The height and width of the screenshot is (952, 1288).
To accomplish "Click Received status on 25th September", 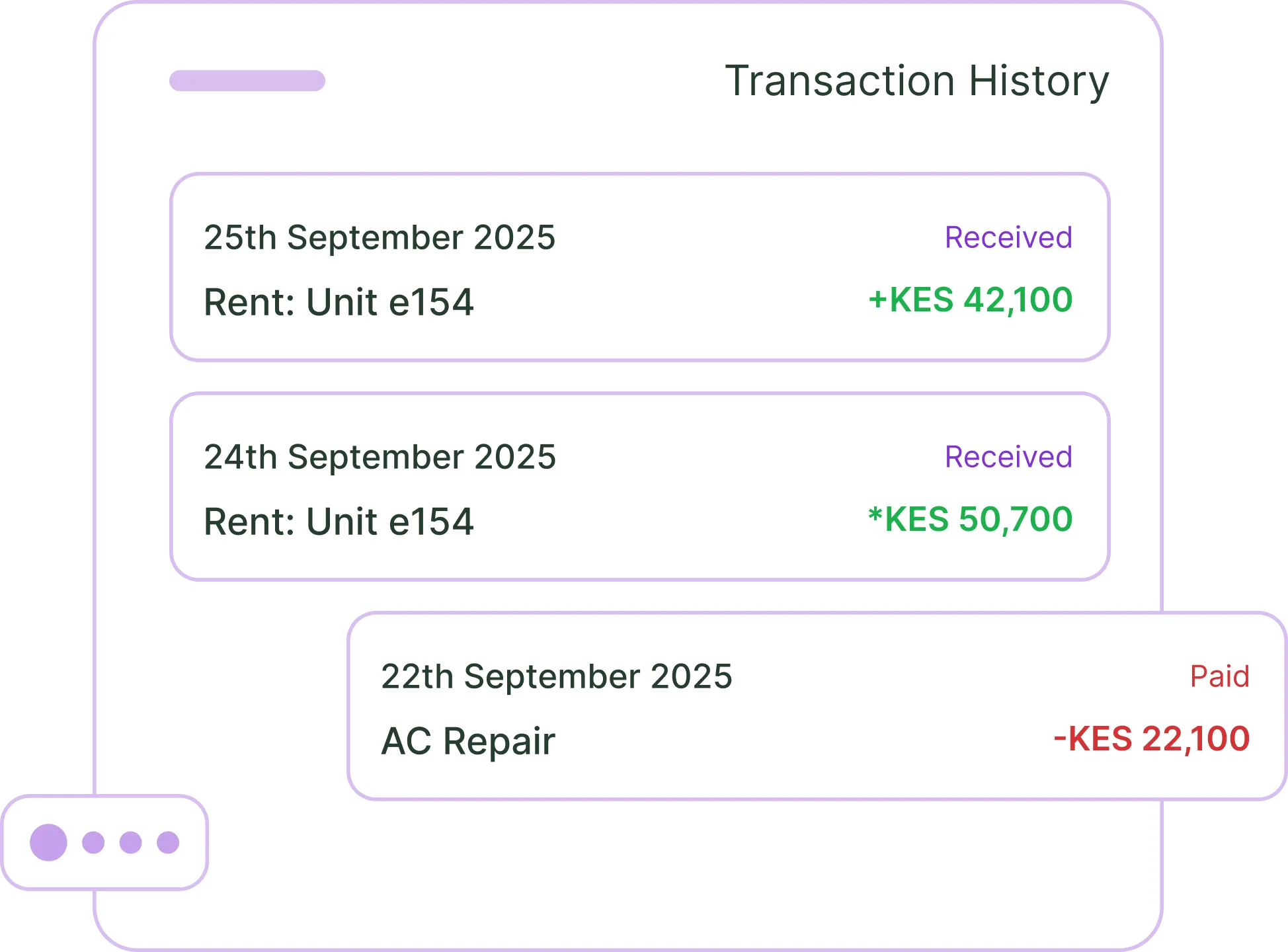I will (1008, 237).
